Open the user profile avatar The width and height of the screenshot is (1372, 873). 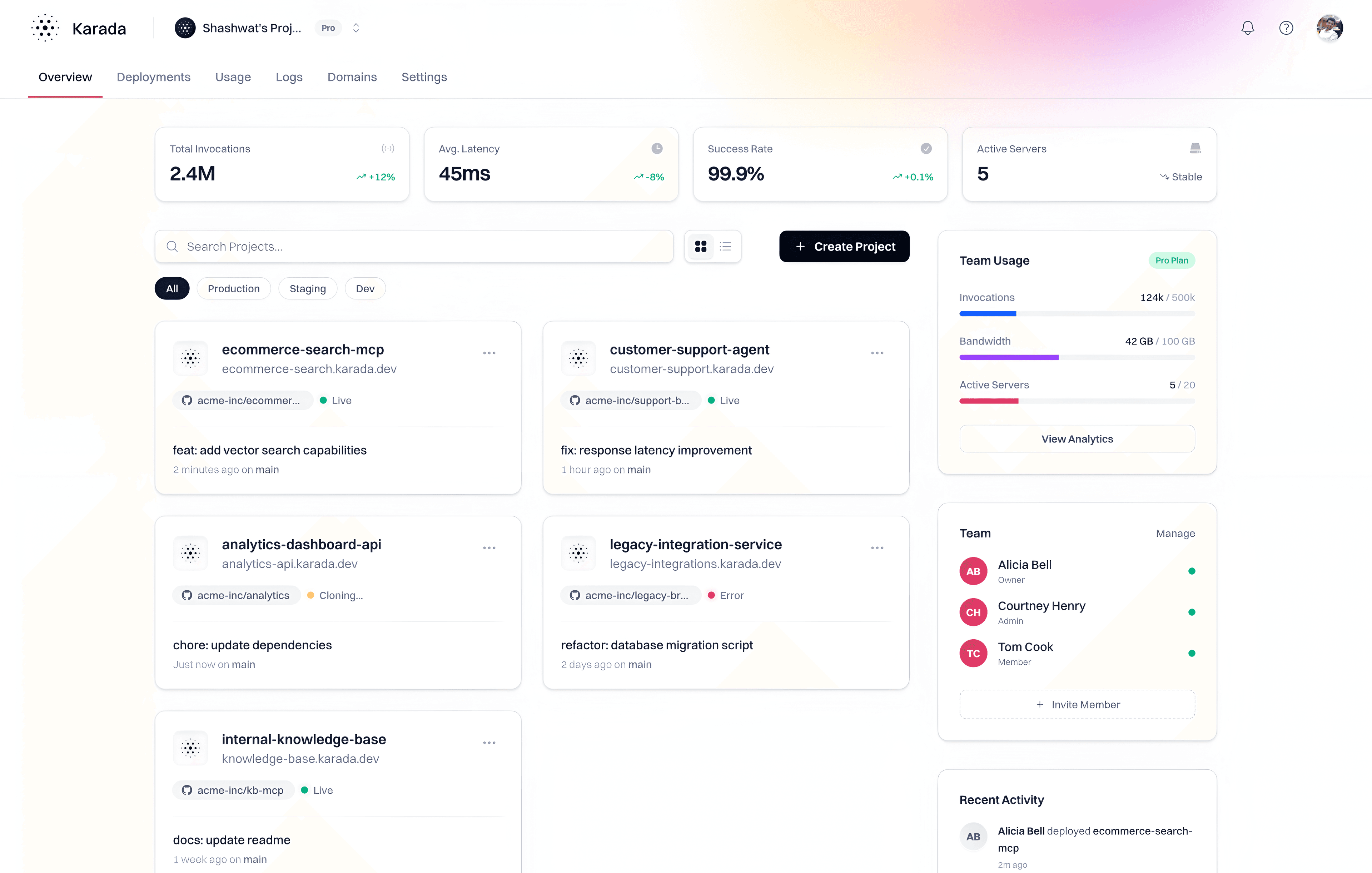(1329, 28)
